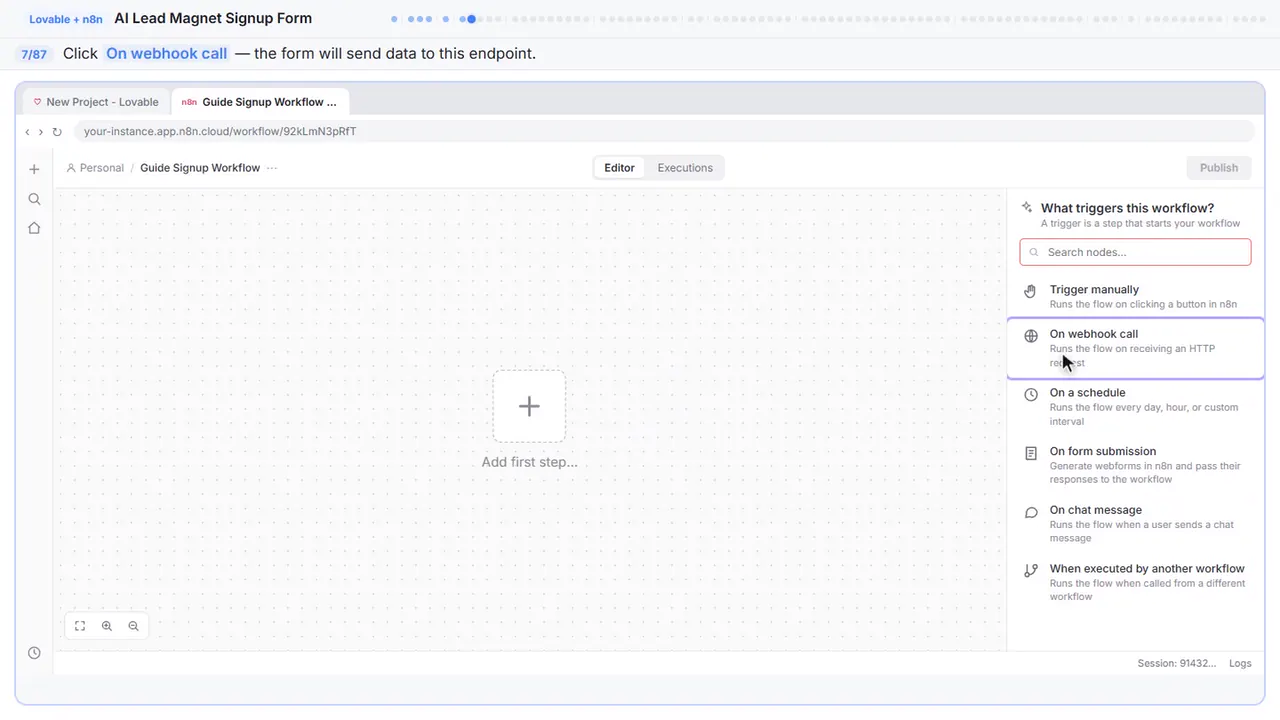Viewport: 1280px width, 720px height.
Task: Choose the On chat message bubble icon
Action: point(1031,512)
